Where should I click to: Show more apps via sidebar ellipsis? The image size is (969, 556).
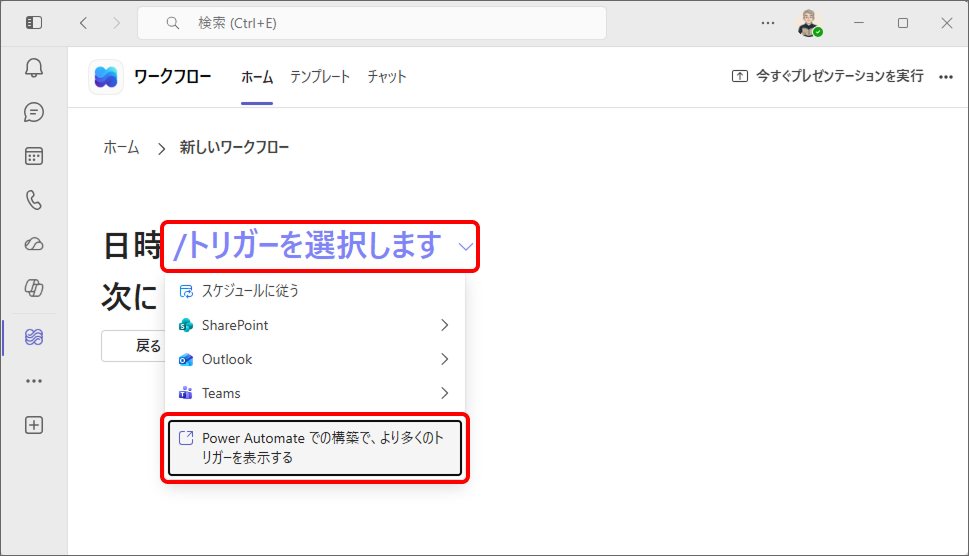coord(34,381)
